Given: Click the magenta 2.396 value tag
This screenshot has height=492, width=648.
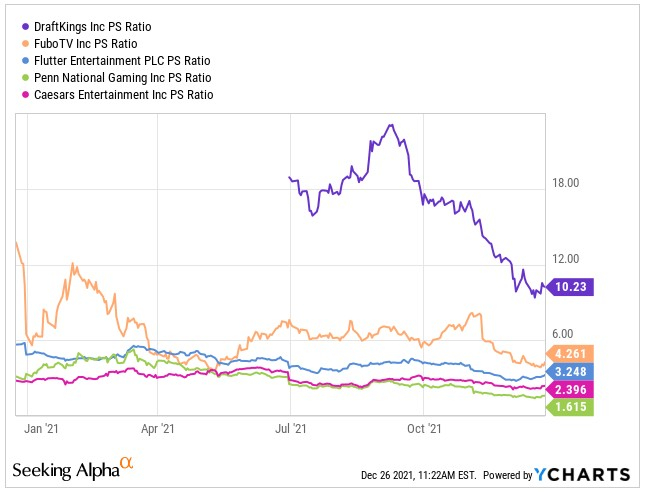Looking at the screenshot, I should (x=570, y=389).
